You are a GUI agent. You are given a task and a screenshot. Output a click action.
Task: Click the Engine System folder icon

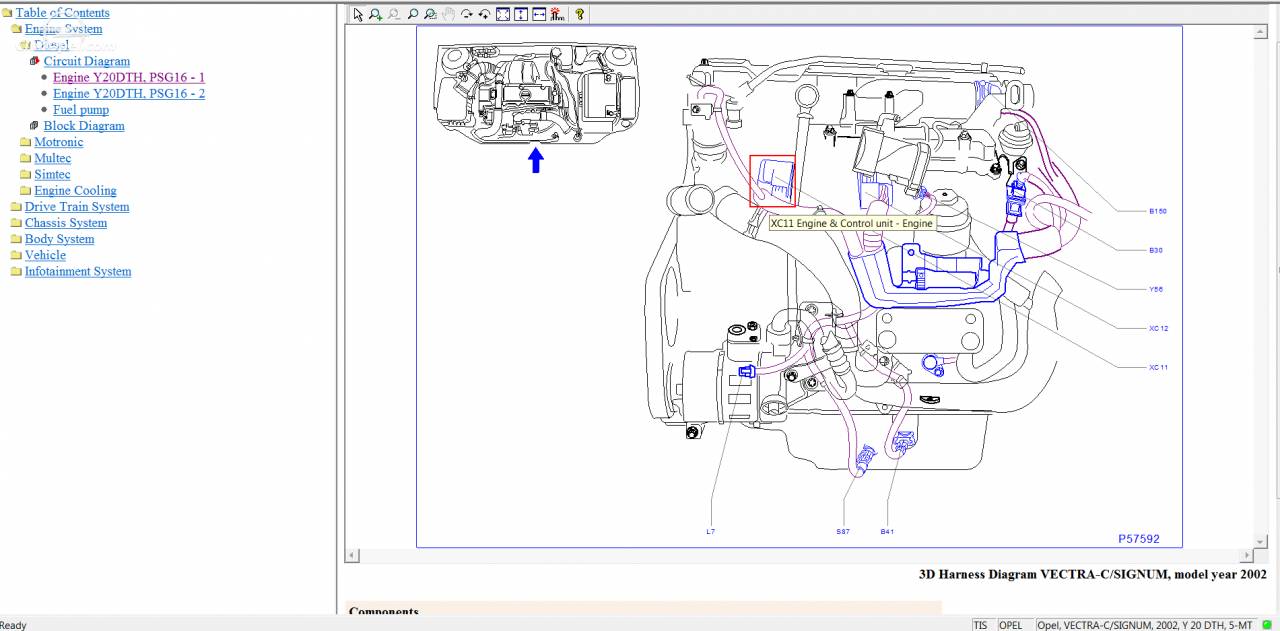click(17, 29)
